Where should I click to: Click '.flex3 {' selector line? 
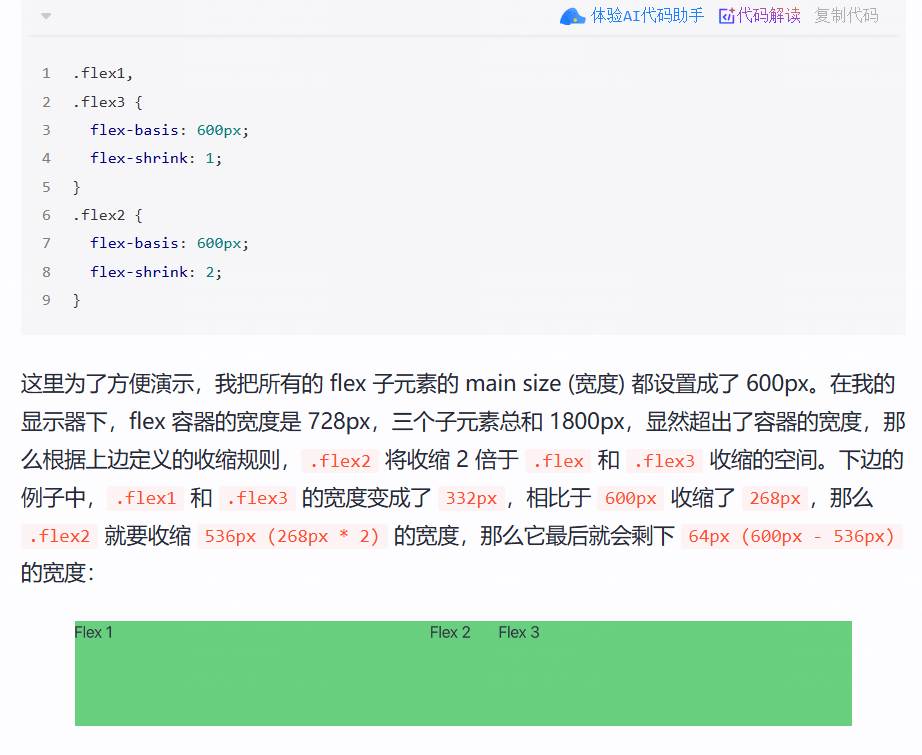click(108, 102)
